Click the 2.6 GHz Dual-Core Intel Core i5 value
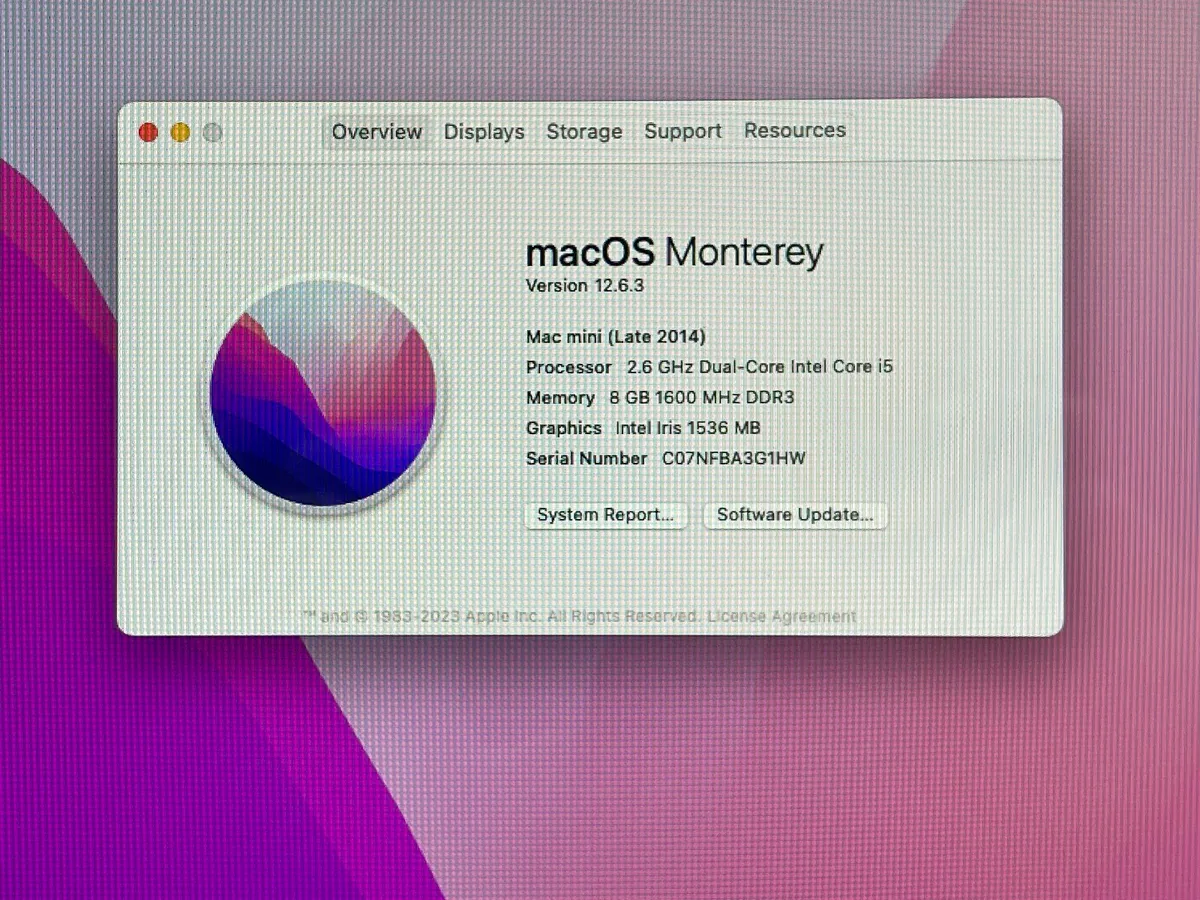Image resolution: width=1200 pixels, height=900 pixels. (x=760, y=367)
